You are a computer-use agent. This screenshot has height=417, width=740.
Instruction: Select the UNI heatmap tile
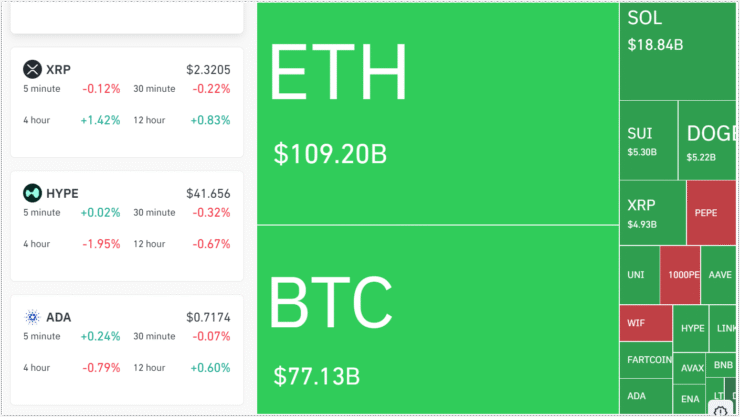point(639,275)
